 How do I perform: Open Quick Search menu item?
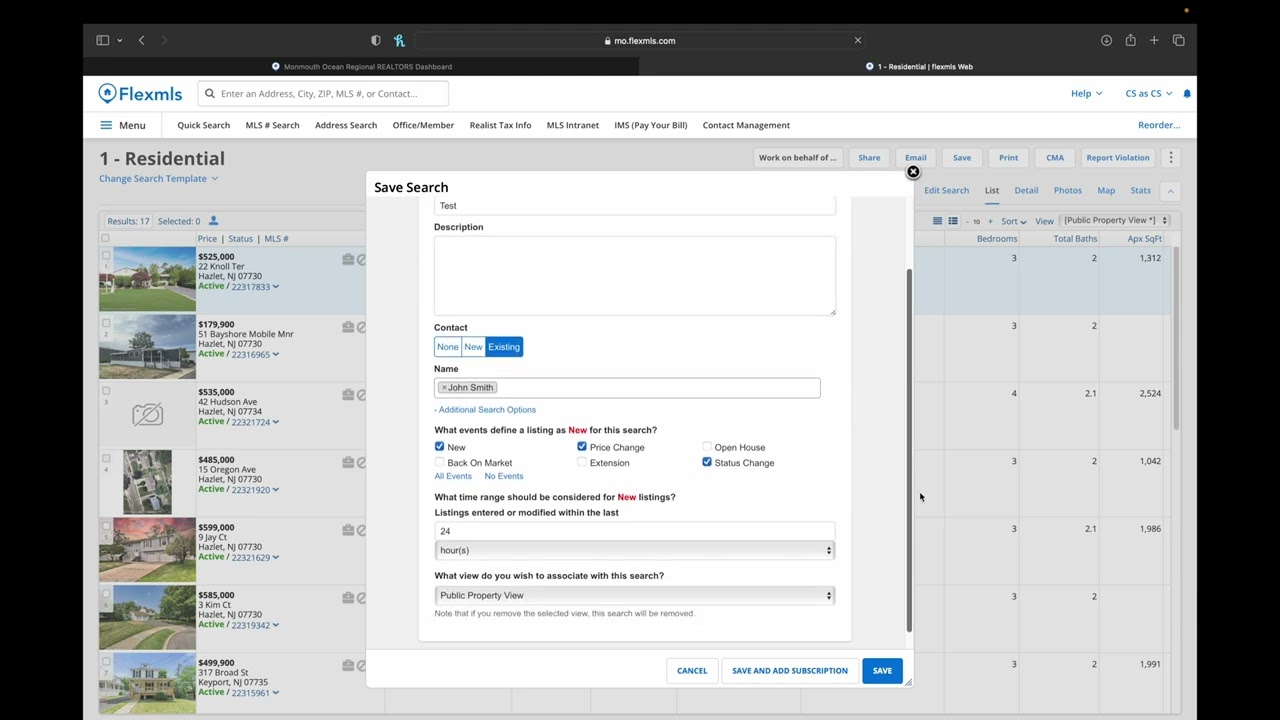[x=203, y=125]
